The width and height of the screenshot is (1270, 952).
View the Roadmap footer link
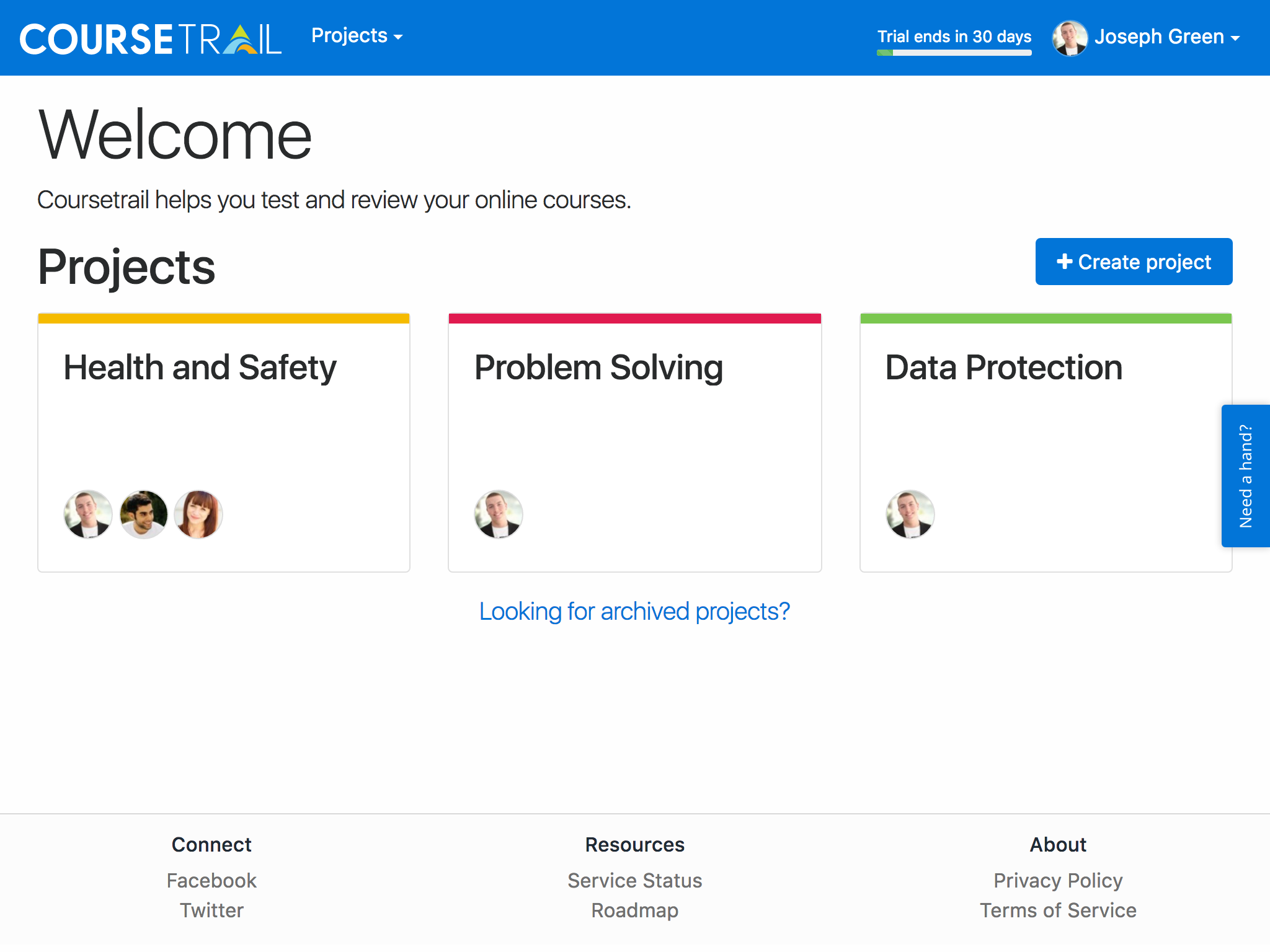tap(634, 910)
